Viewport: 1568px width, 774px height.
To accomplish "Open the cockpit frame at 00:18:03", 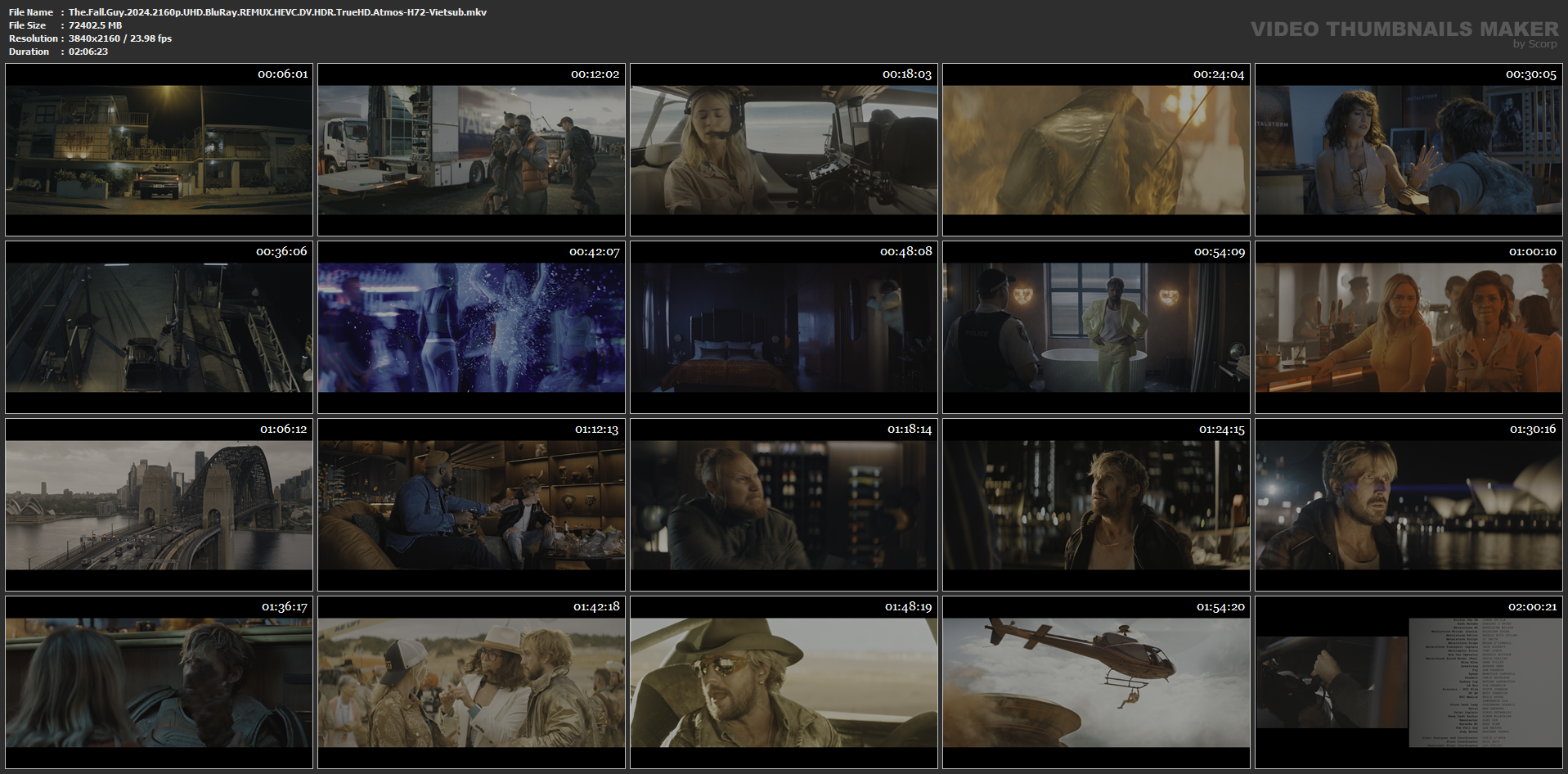I will (x=784, y=150).
